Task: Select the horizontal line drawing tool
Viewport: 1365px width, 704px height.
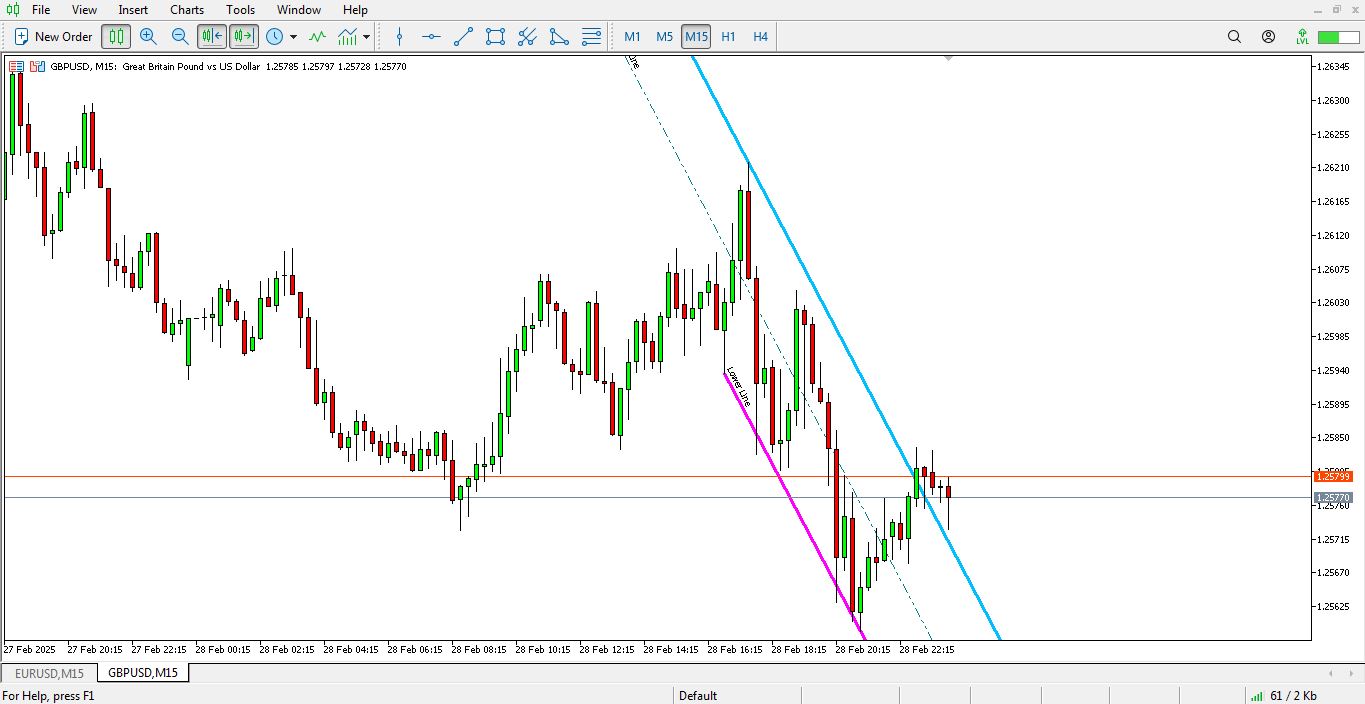Action: (431, 37)
